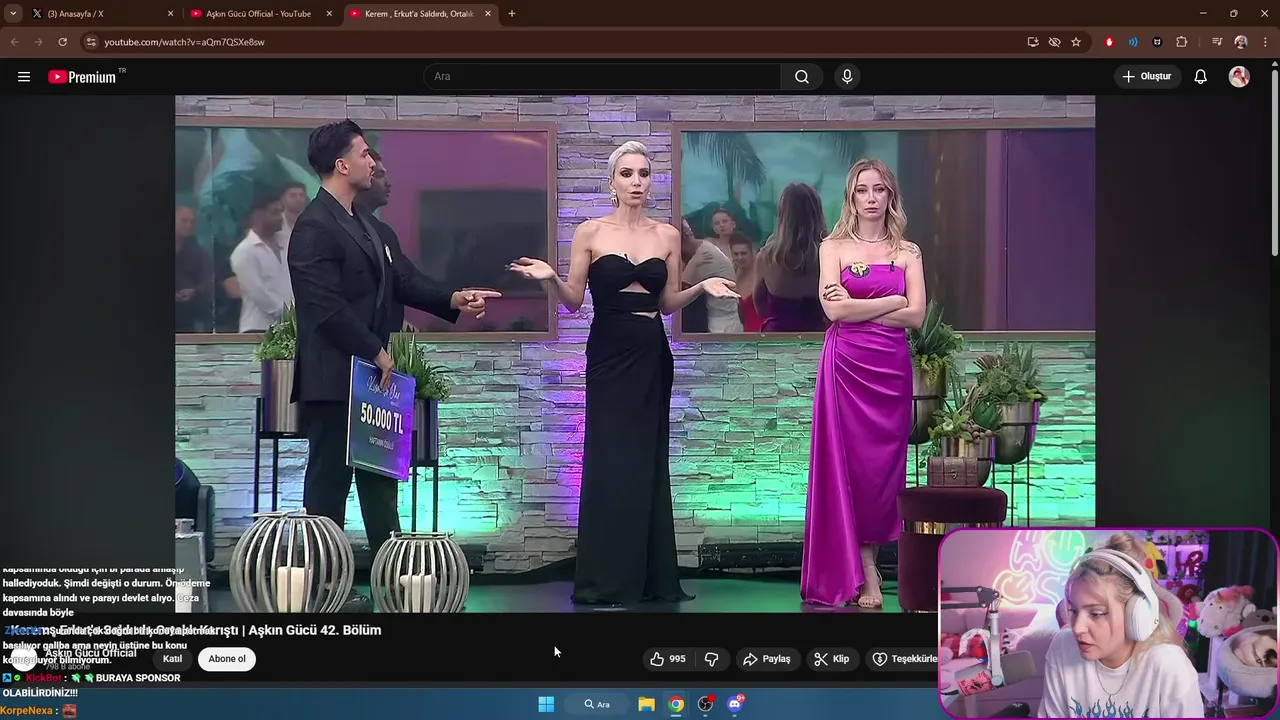Open a new browser tab
The height and width of the screenshot is (720, 1280).
point(512,14)
